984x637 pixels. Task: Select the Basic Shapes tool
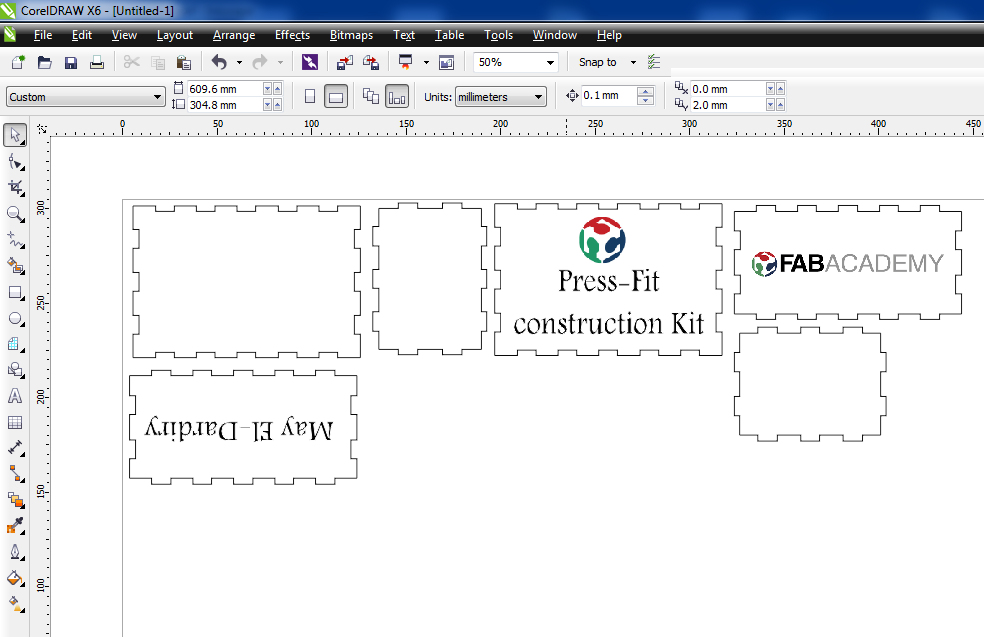15,370
